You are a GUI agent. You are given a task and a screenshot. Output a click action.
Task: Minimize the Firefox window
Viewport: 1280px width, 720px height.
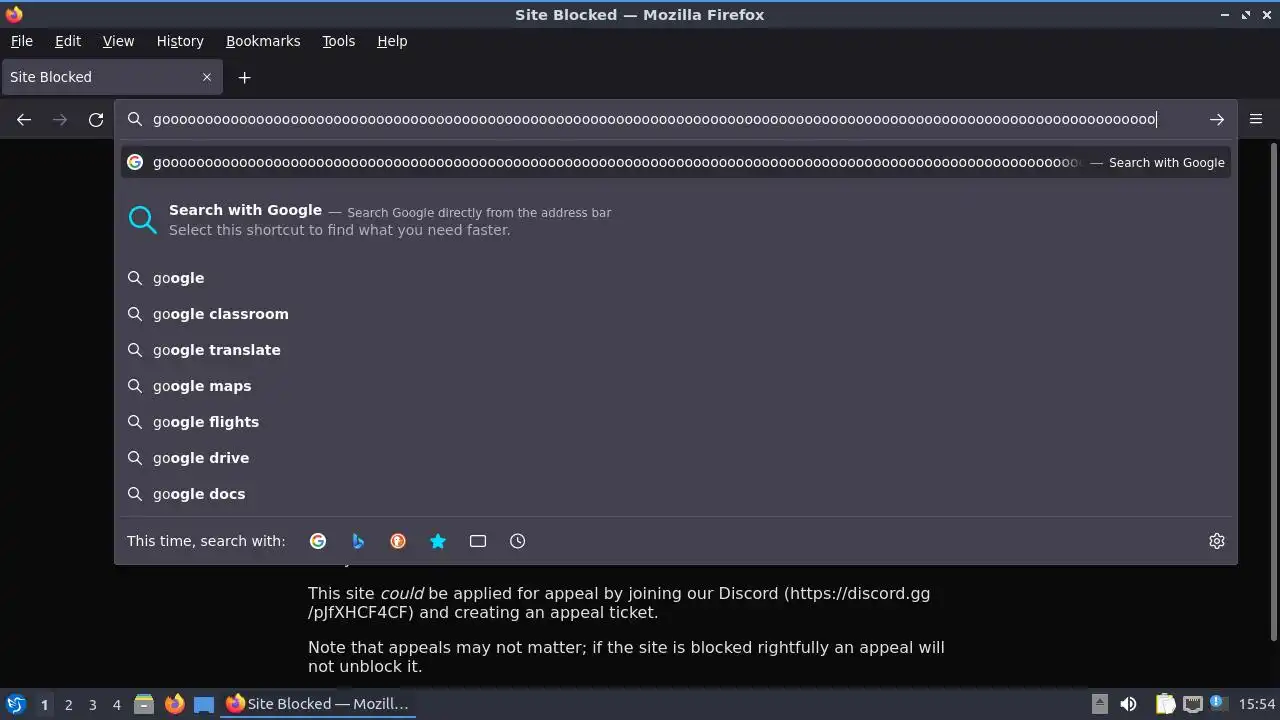pos(1225,15)
